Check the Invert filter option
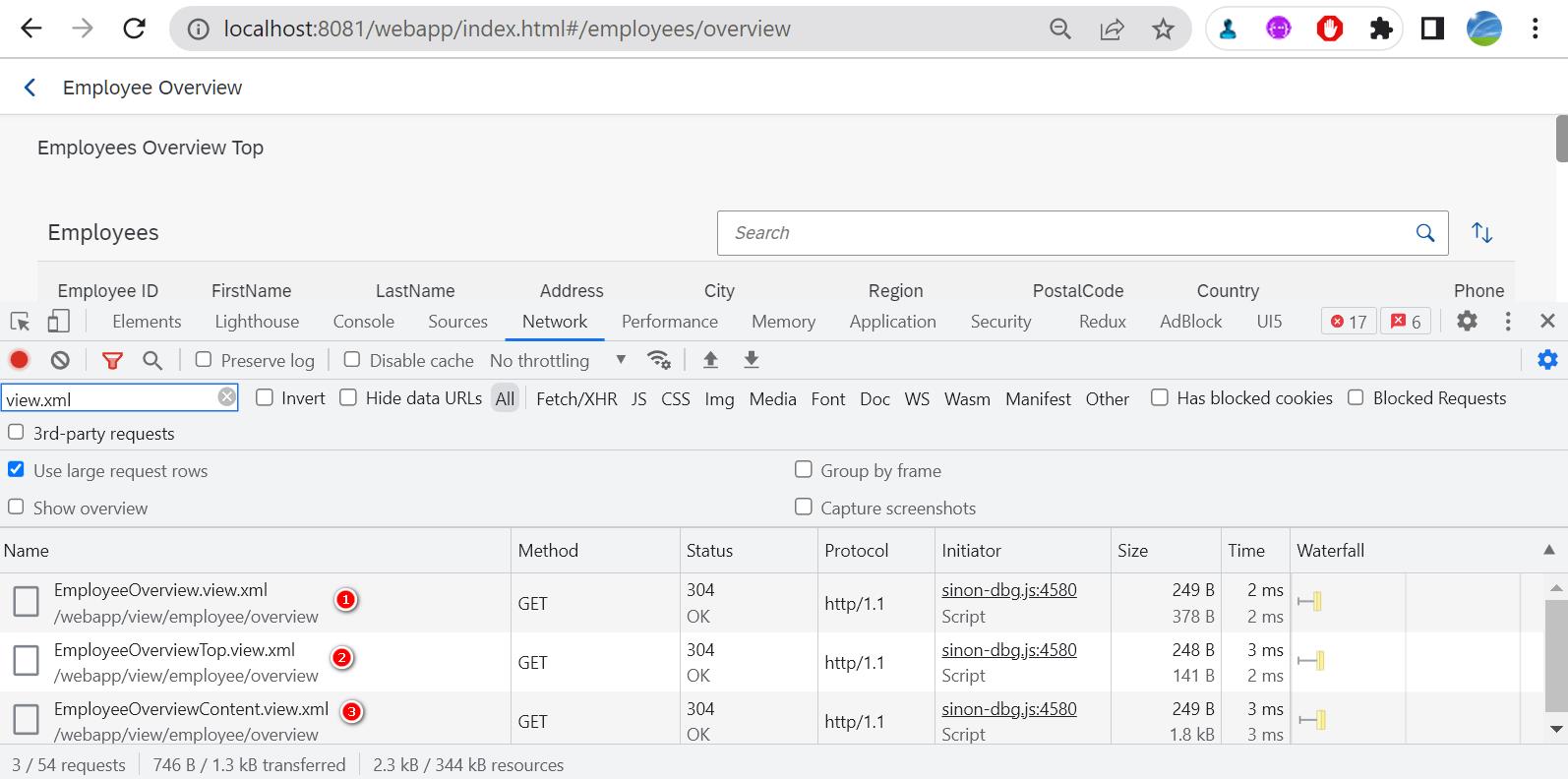The image size is (1568, 779). 265,397
